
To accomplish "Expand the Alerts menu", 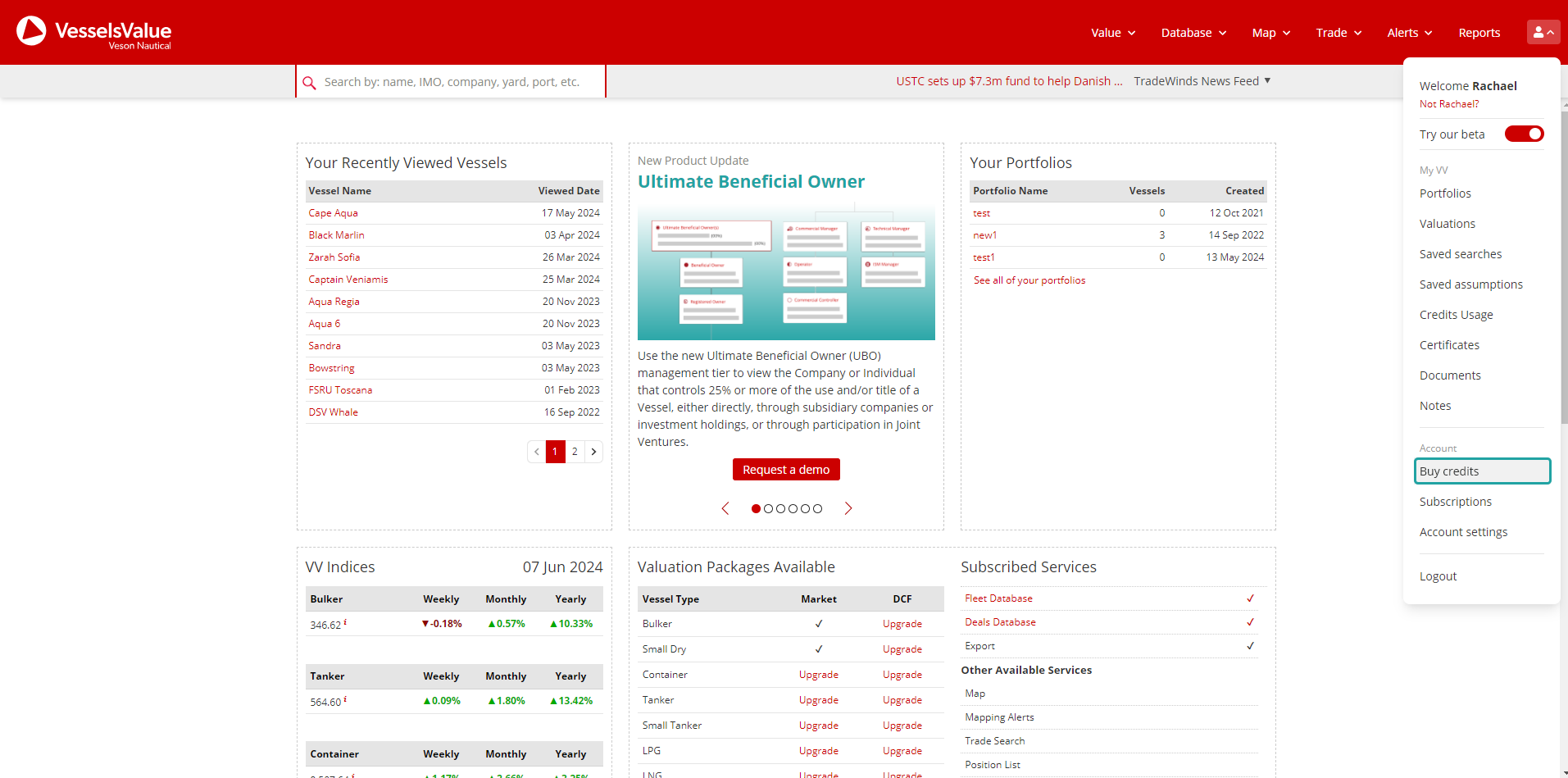I will (1410, 33).
